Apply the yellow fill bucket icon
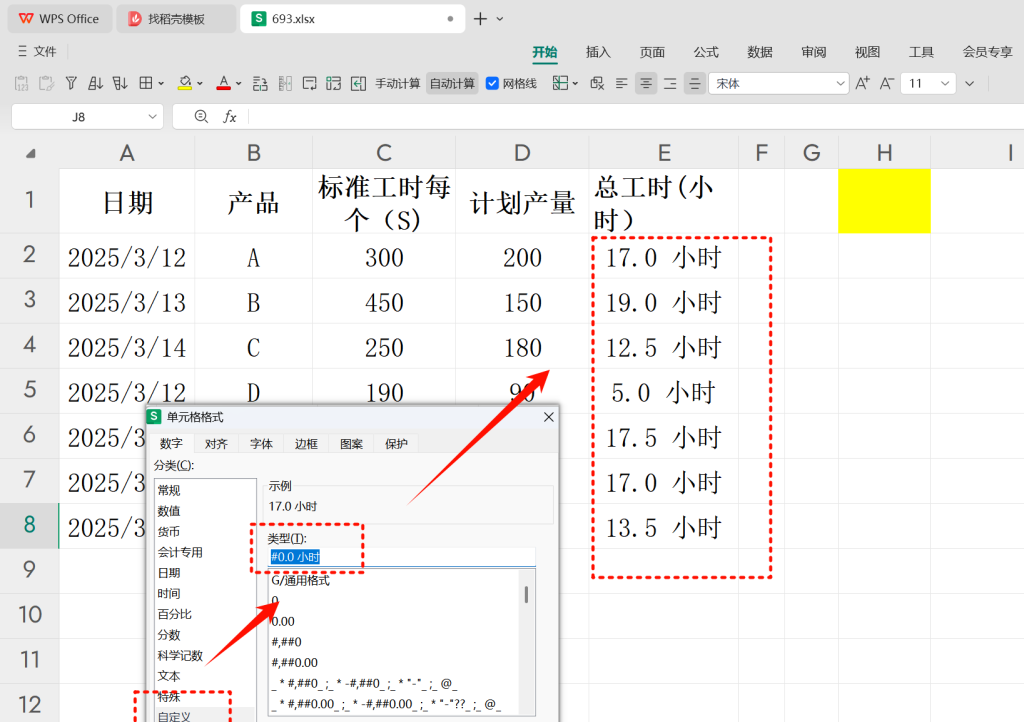Image resolution: width=1024 pixels, height=722 pixels. coord(185,83)
